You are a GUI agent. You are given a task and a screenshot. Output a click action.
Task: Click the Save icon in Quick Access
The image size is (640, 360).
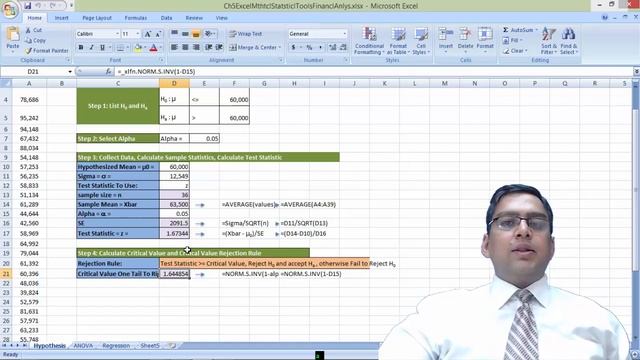pos(27,6)
